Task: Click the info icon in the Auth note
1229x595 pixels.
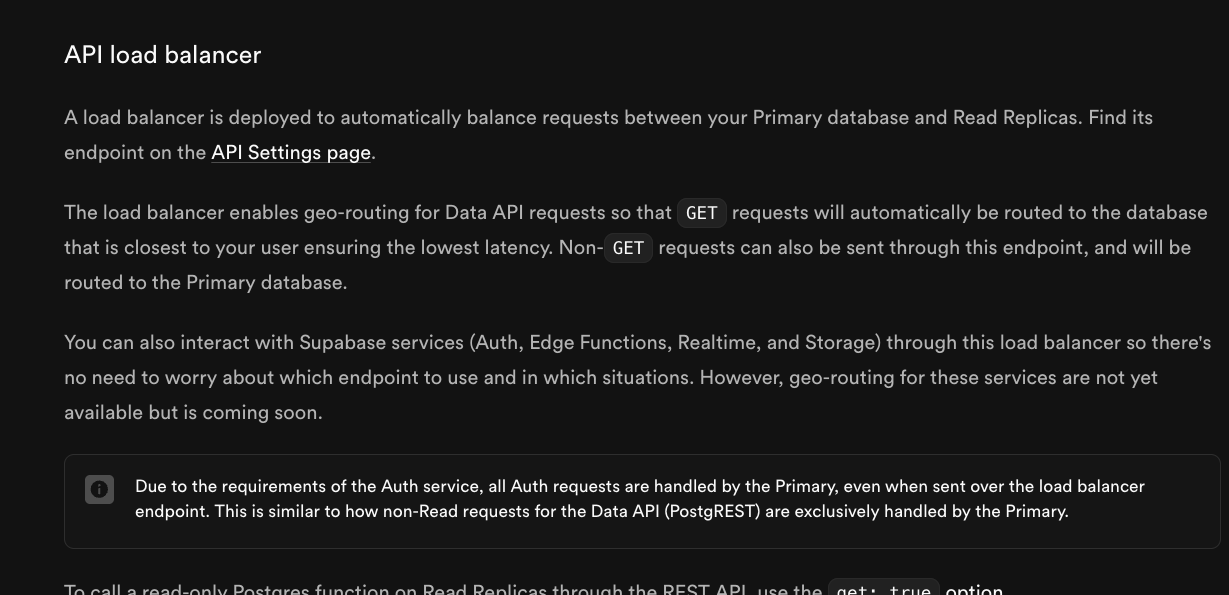Action: pyautogui.click(x=99, y=490)
